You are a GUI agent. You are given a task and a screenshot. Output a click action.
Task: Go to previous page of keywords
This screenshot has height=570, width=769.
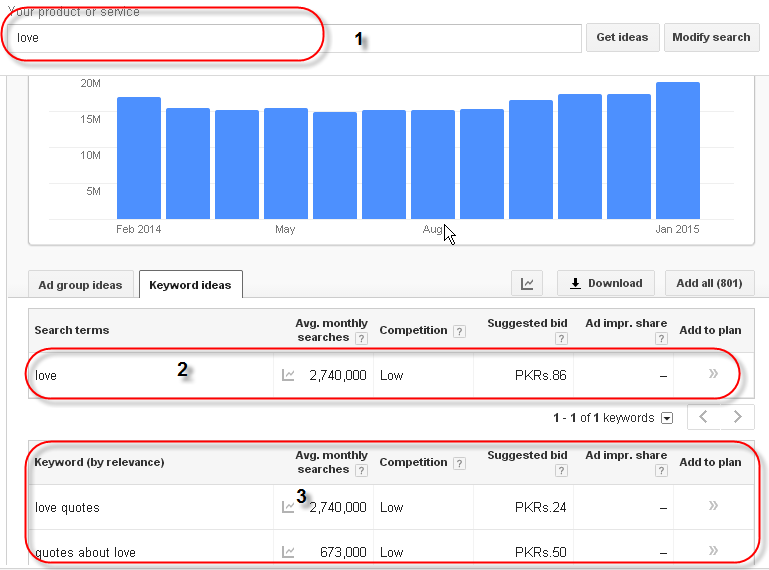click(x=704, y=417)
